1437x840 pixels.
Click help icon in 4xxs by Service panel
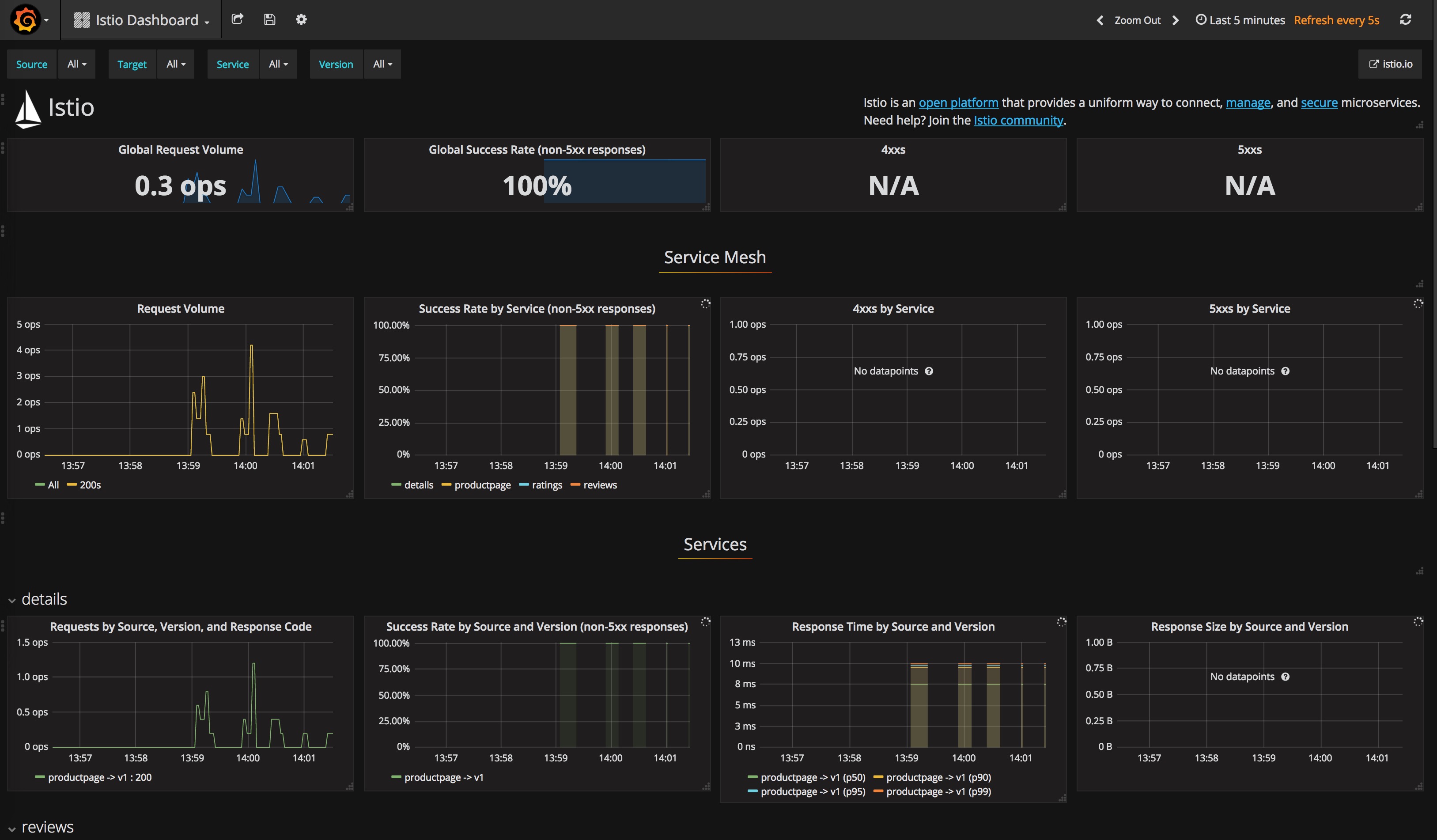point(929,371)
